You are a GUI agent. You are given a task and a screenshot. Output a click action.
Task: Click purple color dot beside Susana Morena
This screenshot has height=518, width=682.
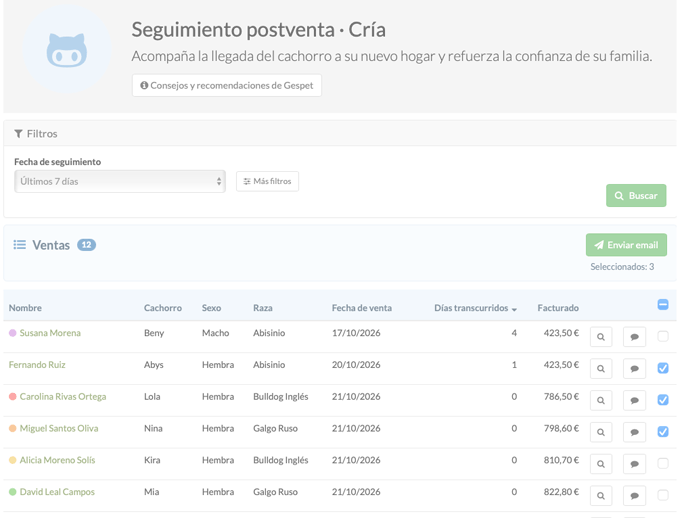(13, 333)
